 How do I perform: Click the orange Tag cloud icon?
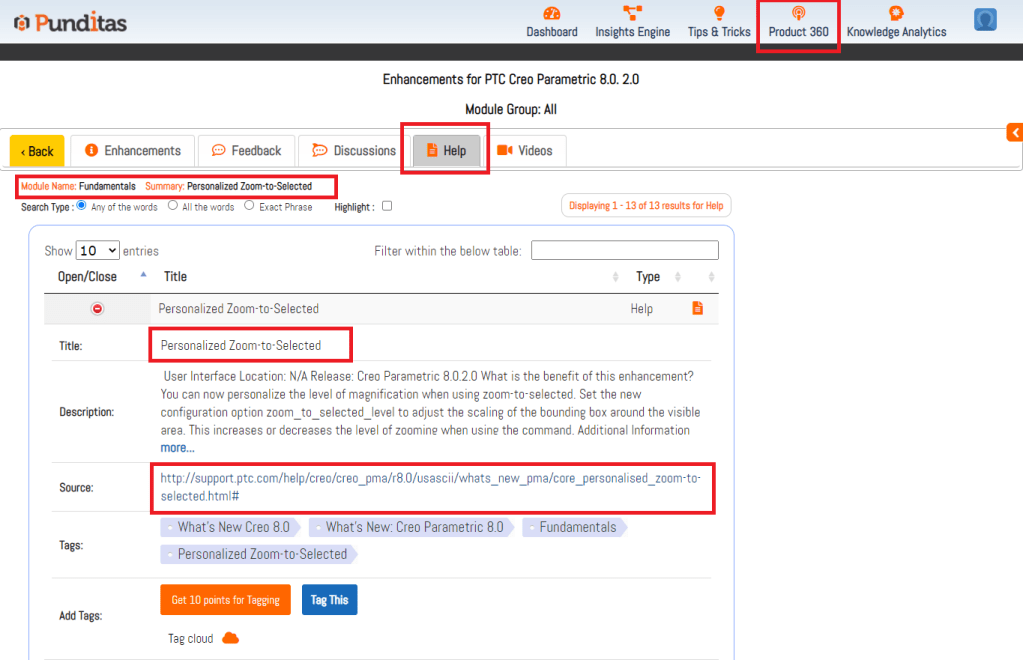click(230, 638)
